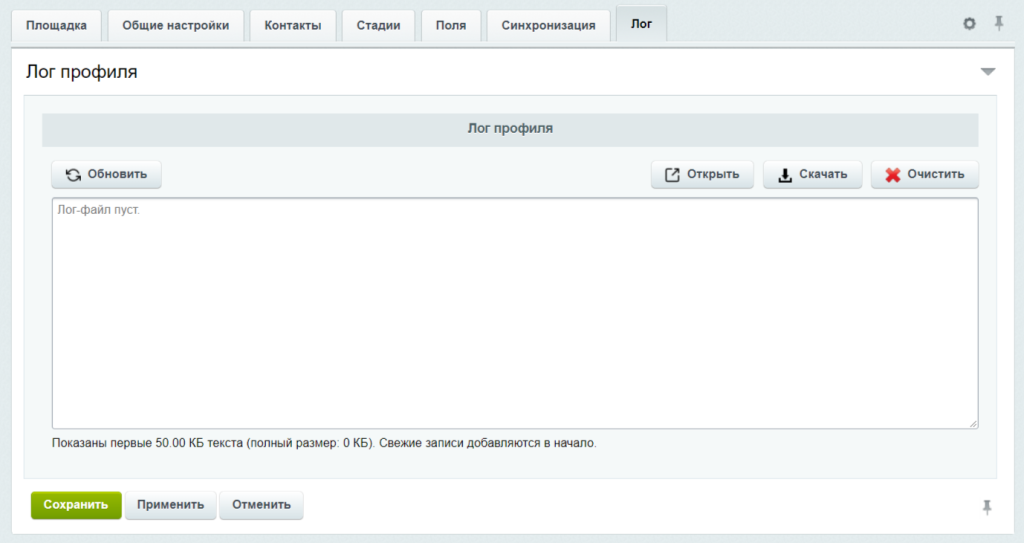Click the Отменить button

[x=261, y=505]
